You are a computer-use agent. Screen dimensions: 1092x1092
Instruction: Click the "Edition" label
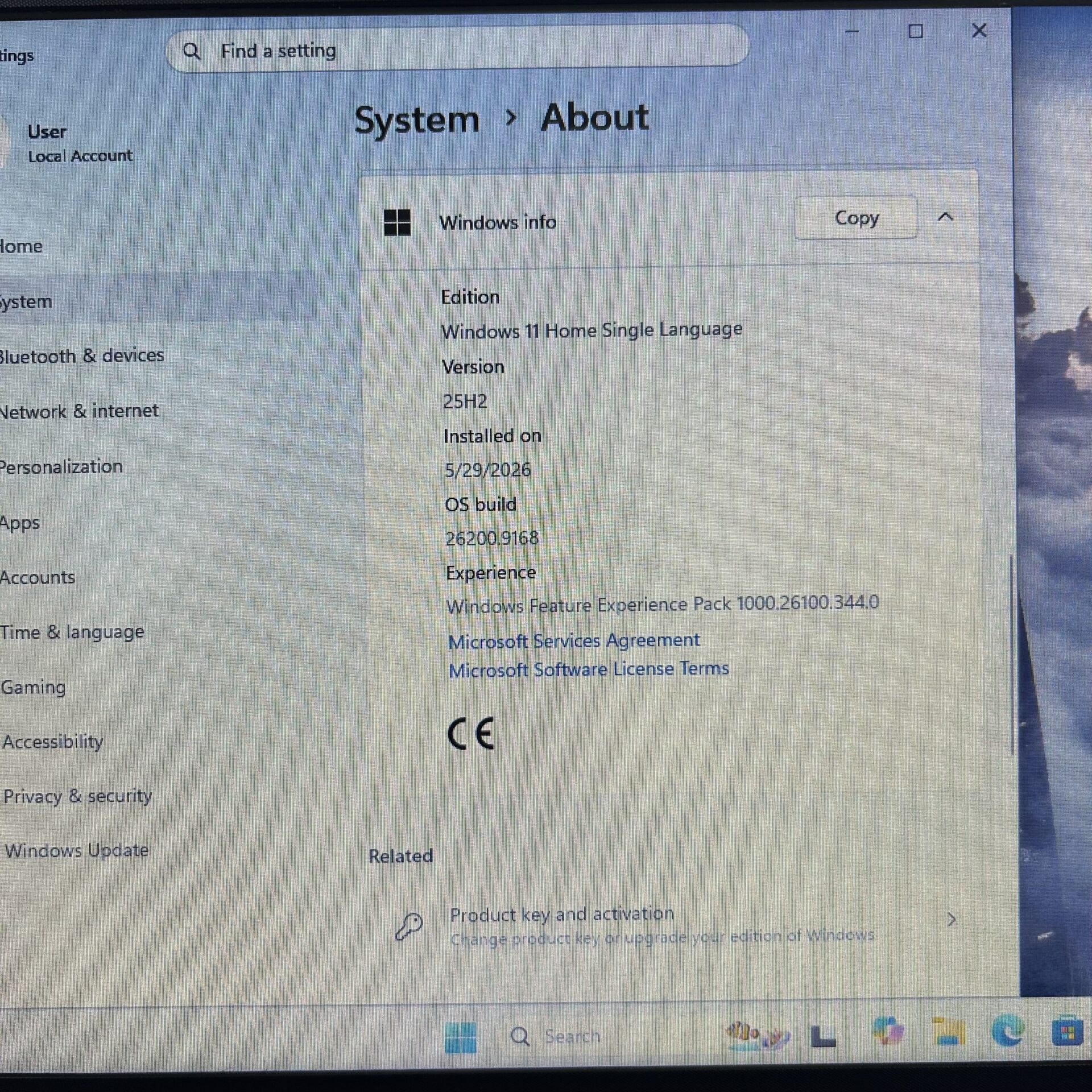point(470,297)
